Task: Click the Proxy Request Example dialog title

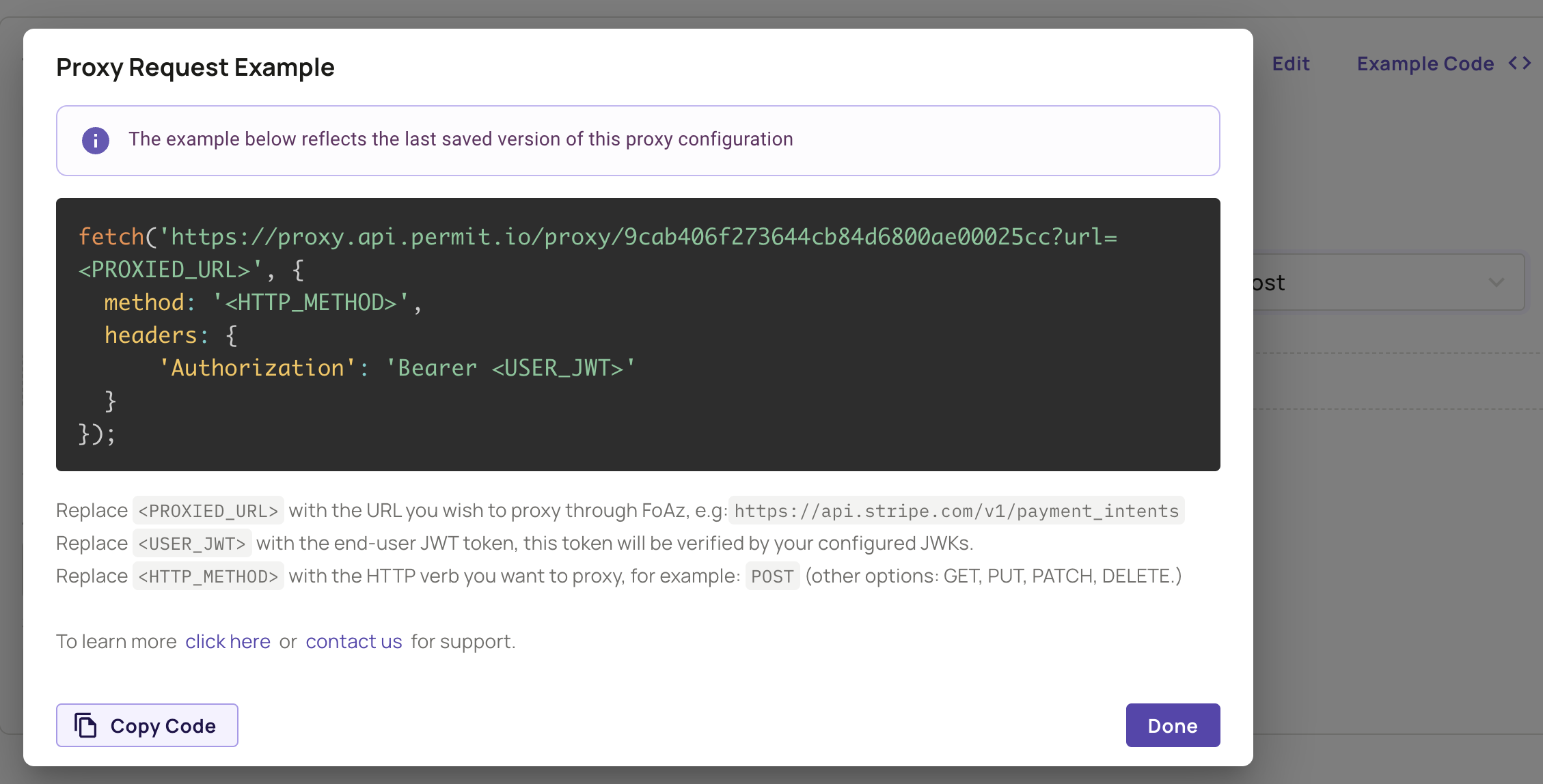Action: coord(195,67)
